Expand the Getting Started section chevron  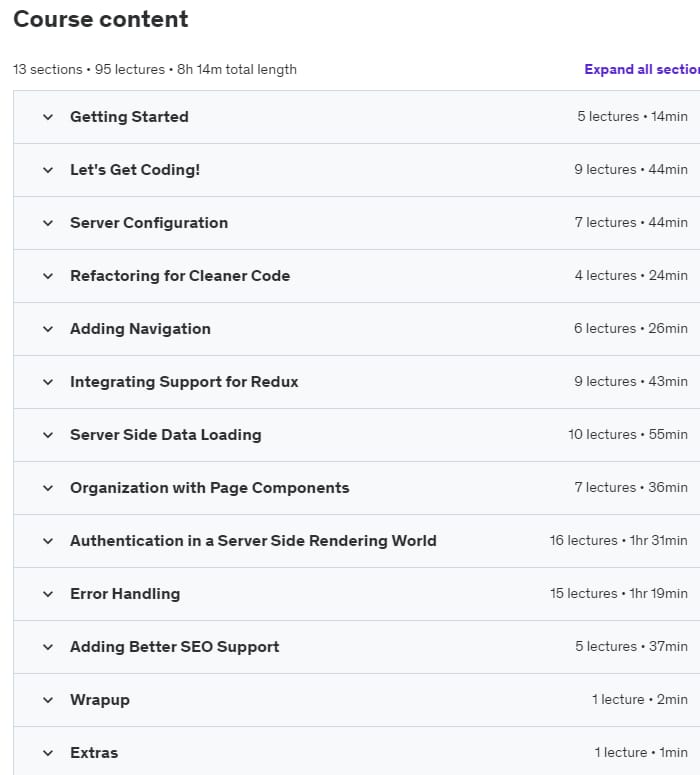point(48,117)
